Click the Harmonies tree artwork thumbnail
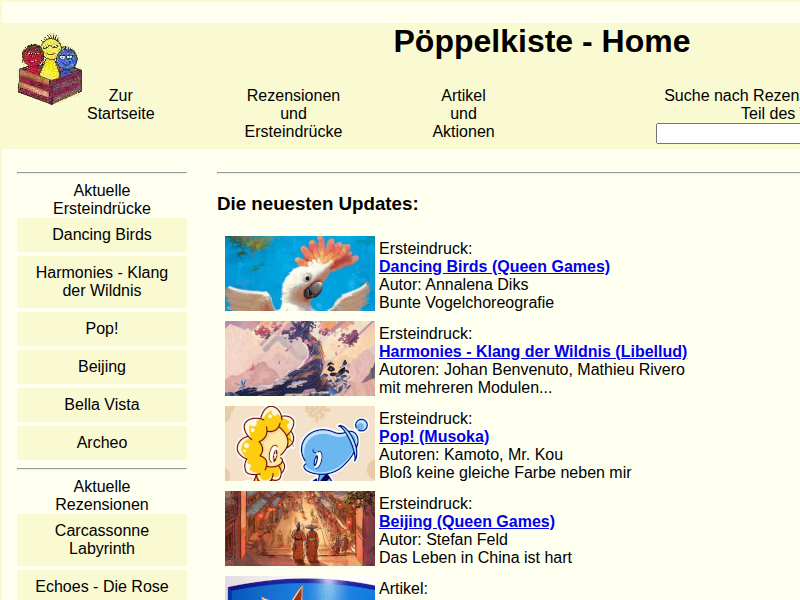This screenshot has height=600, width=800. (300, 358)
